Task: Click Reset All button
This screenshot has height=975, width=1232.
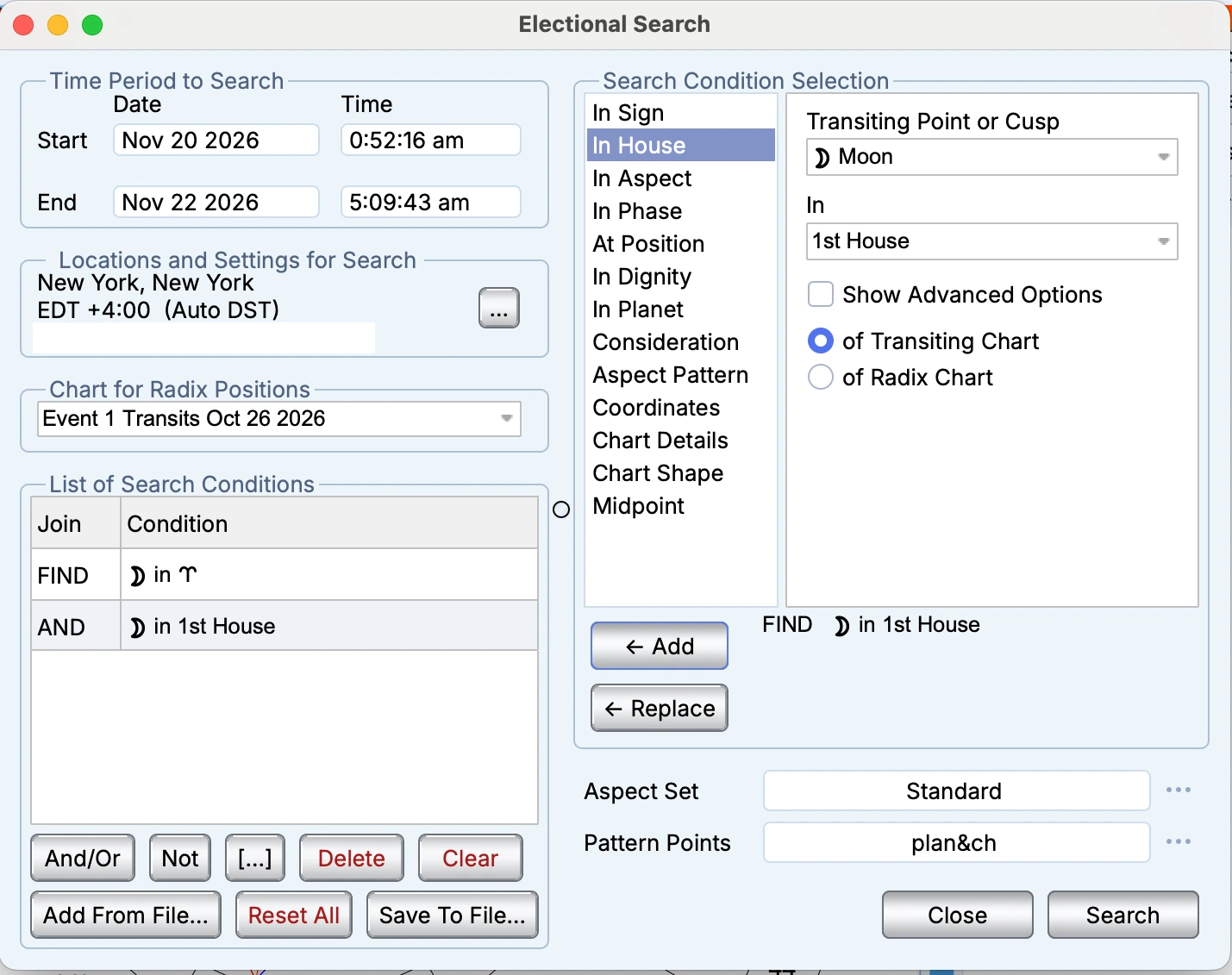Action: [294, 915]
